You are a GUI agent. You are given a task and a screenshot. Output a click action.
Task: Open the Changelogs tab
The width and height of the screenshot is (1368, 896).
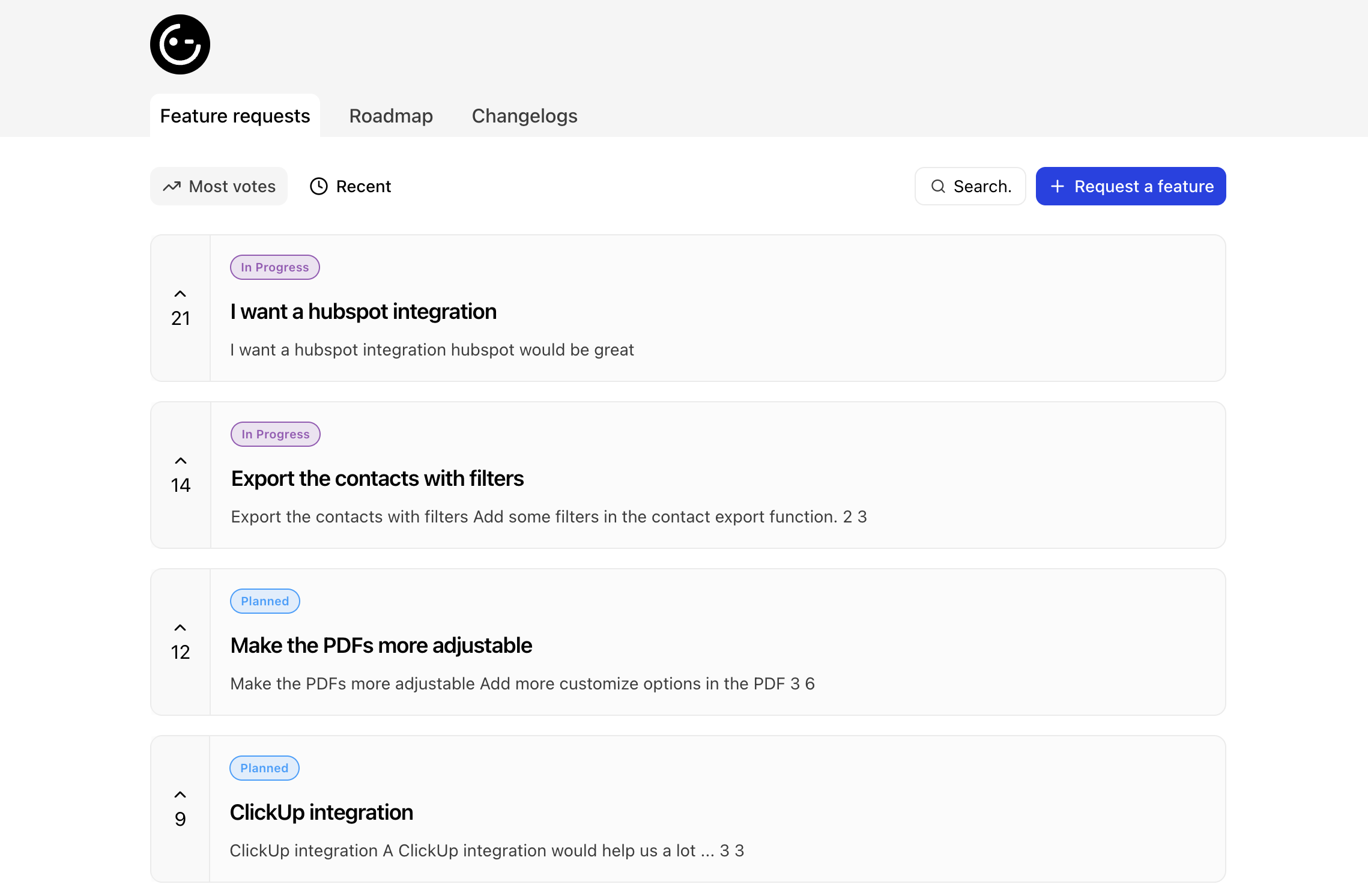click(x=524, y=116)
